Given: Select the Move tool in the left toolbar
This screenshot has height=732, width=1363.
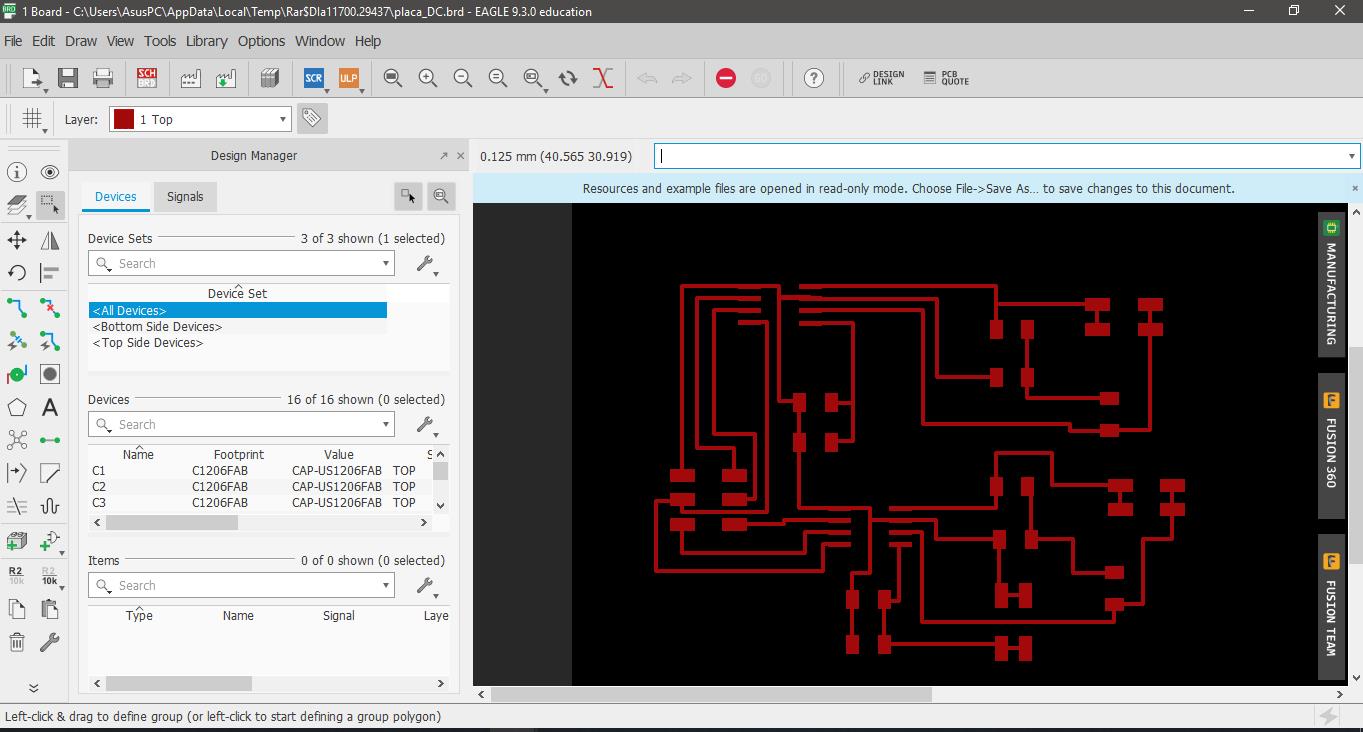Looking at the screenshot, I should pos(17,240).
